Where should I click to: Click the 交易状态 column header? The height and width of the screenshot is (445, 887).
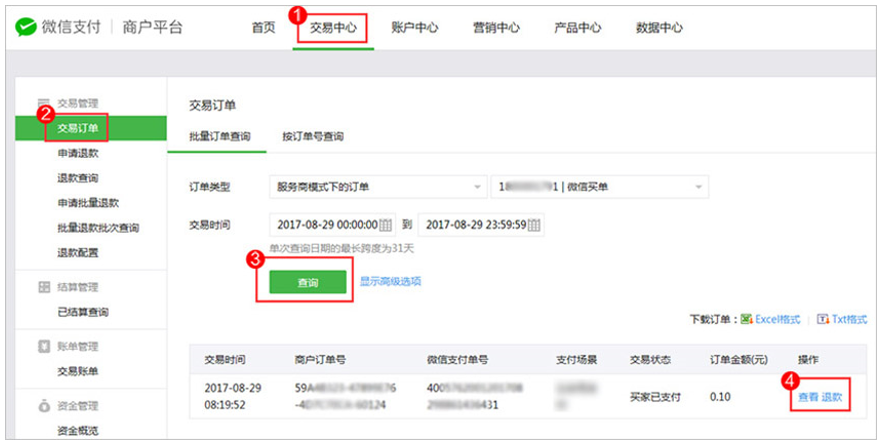click(x=650, y=360)
